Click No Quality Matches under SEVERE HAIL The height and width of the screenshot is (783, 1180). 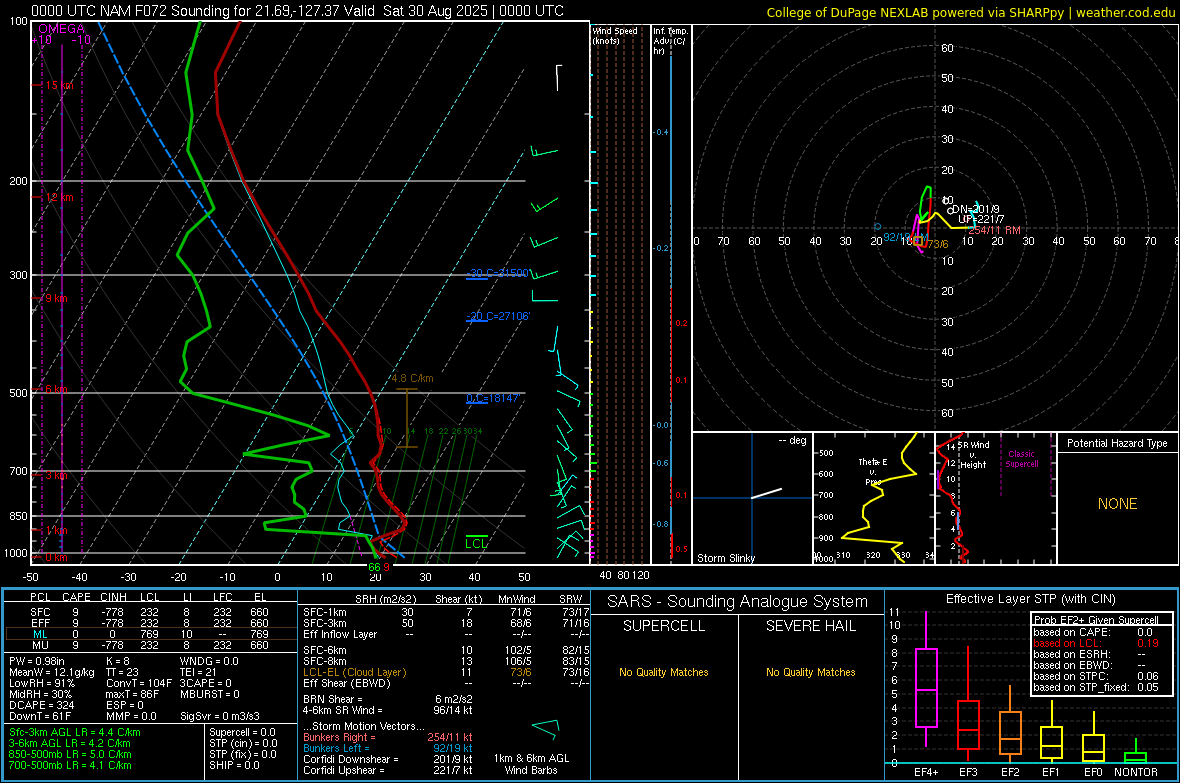pos(810,672)
